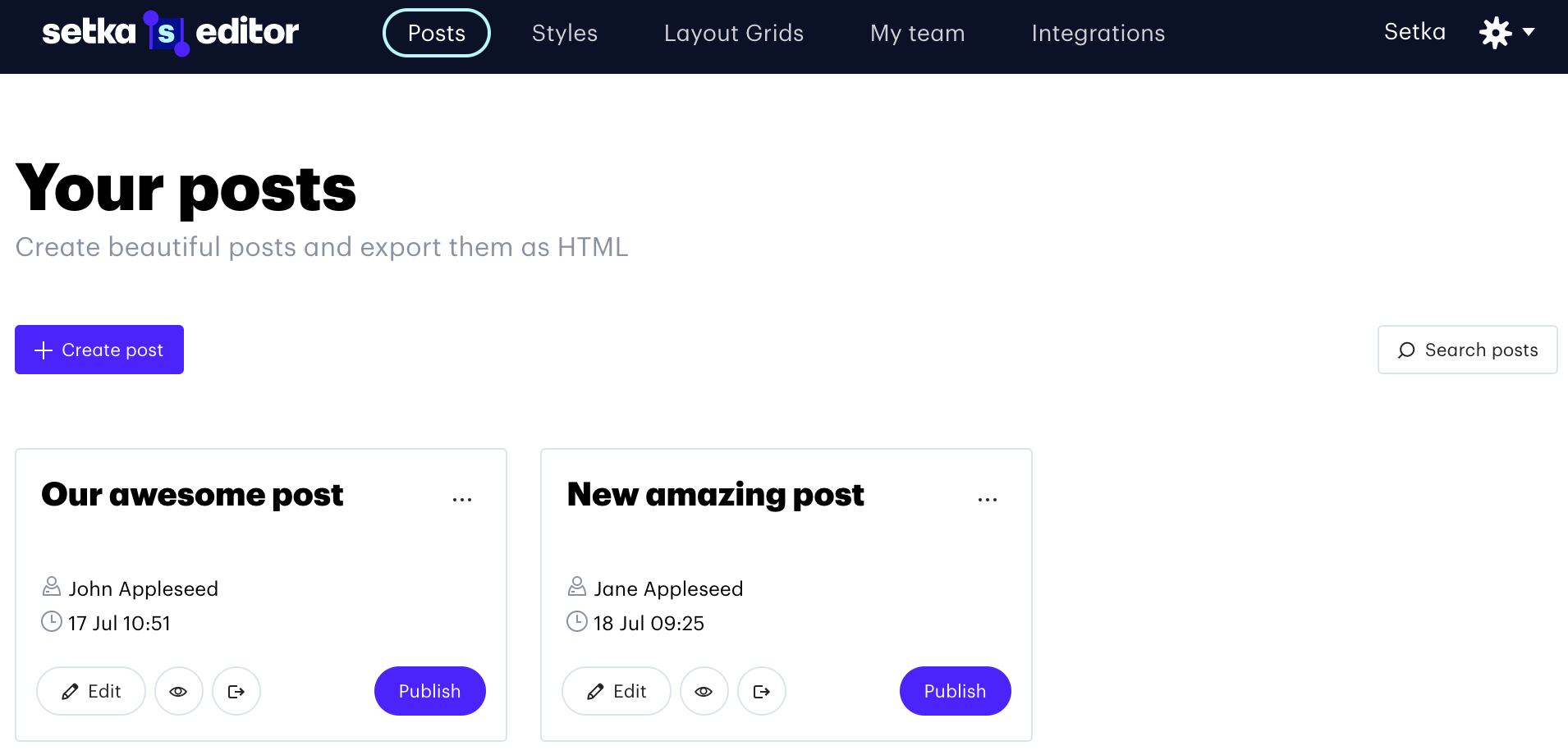Export 'New amazing post' using export icon
This screenshot has width=1568, height=755.
coord(762,692)
